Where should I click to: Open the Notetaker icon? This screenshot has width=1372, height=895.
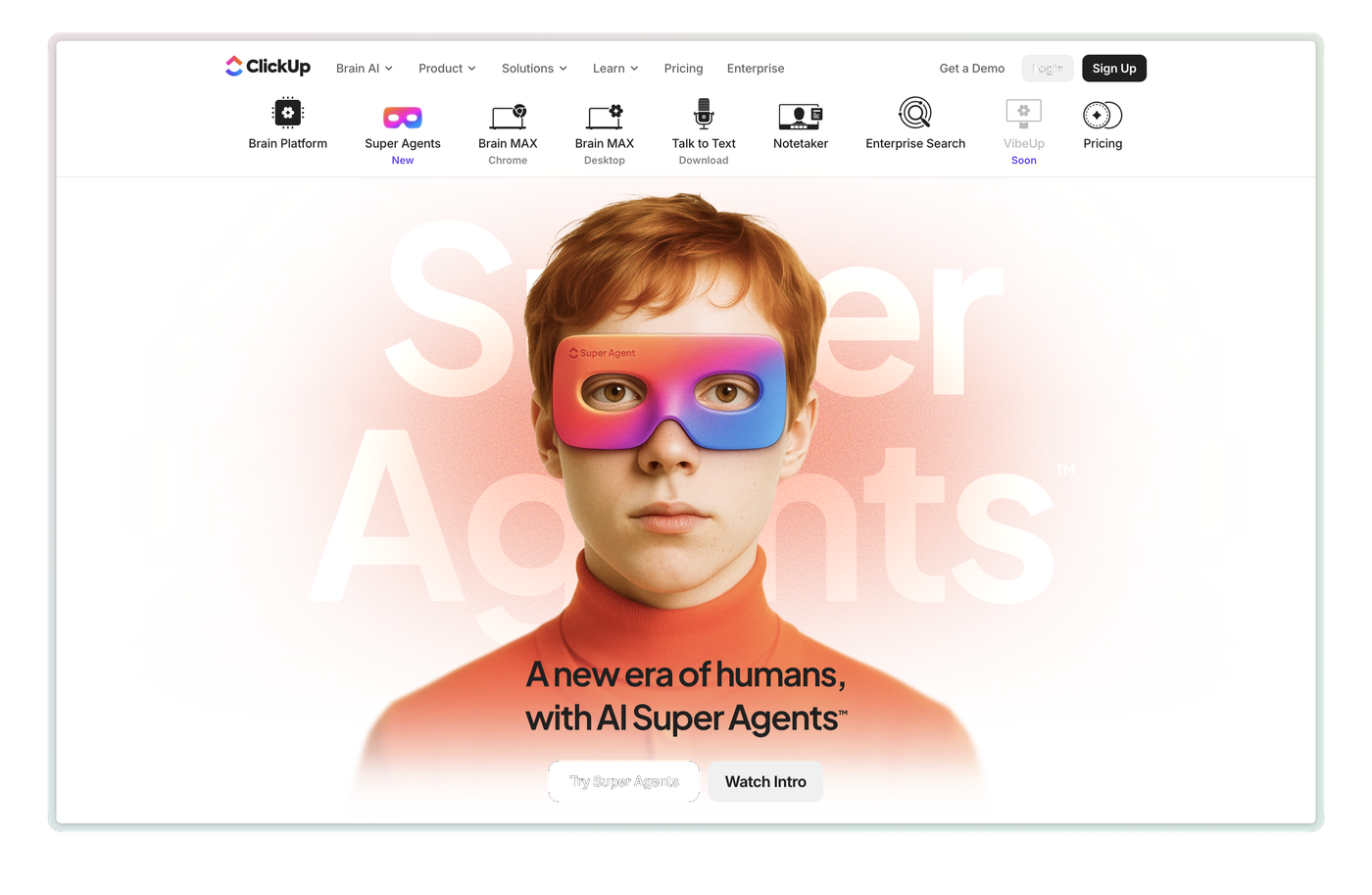(x=801, y=117)
